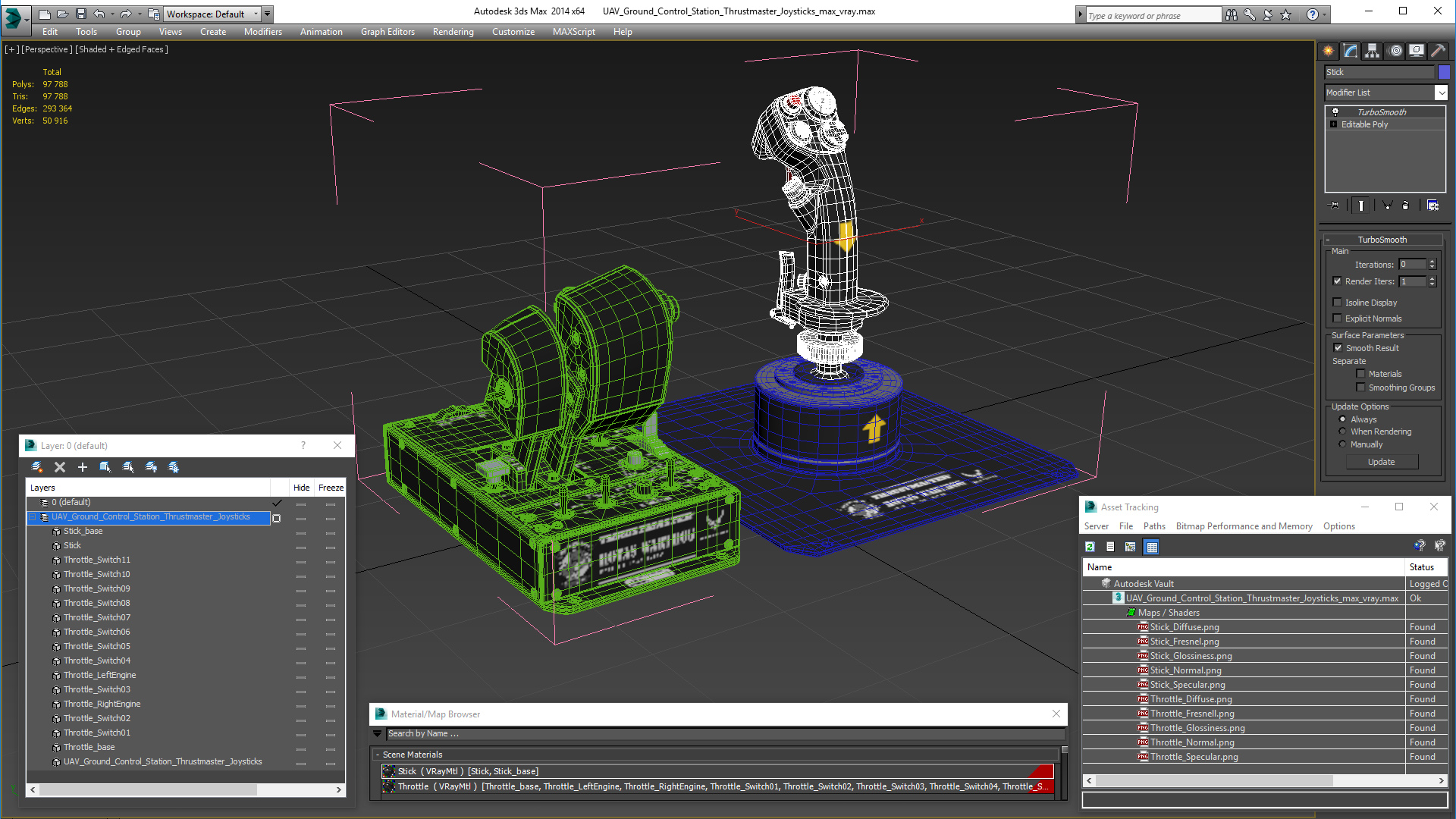This screenshot has height=819, width=1456.
Task: Toggle the Smooth Result checkbox
Action: (x=1338, y=348)
